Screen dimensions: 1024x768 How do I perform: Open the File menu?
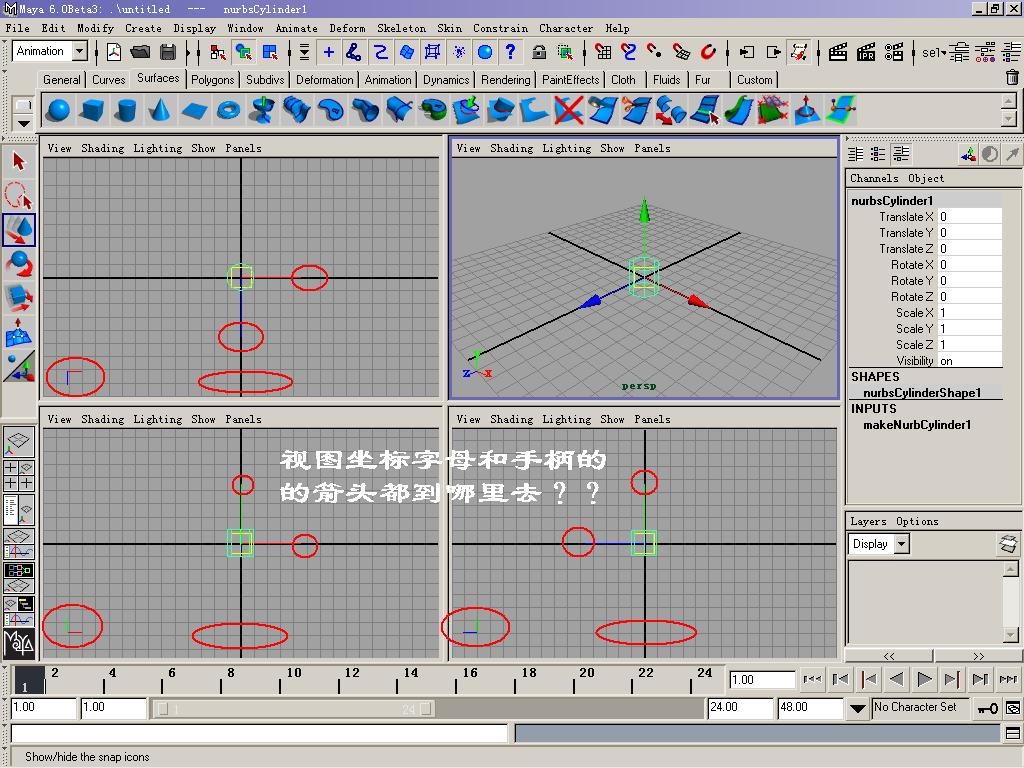point(18,28)
